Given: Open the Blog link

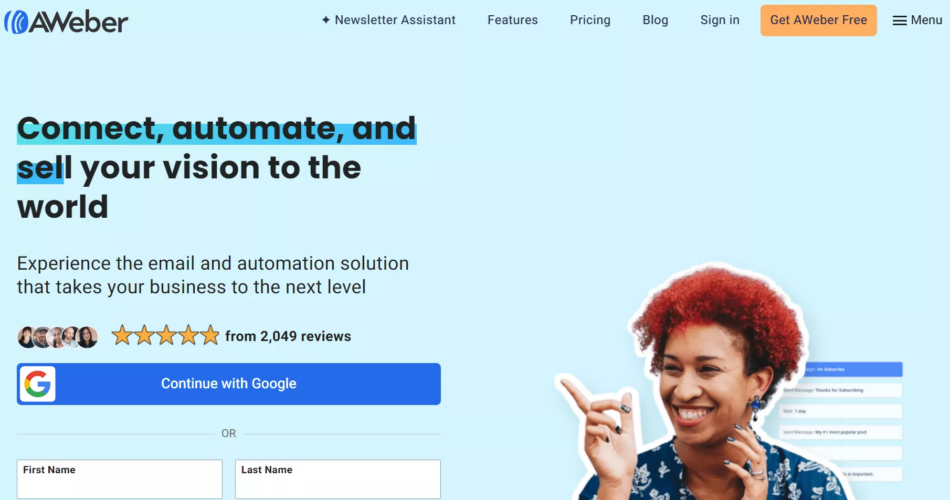Looking at the screenshot, I should pos(655,20).
